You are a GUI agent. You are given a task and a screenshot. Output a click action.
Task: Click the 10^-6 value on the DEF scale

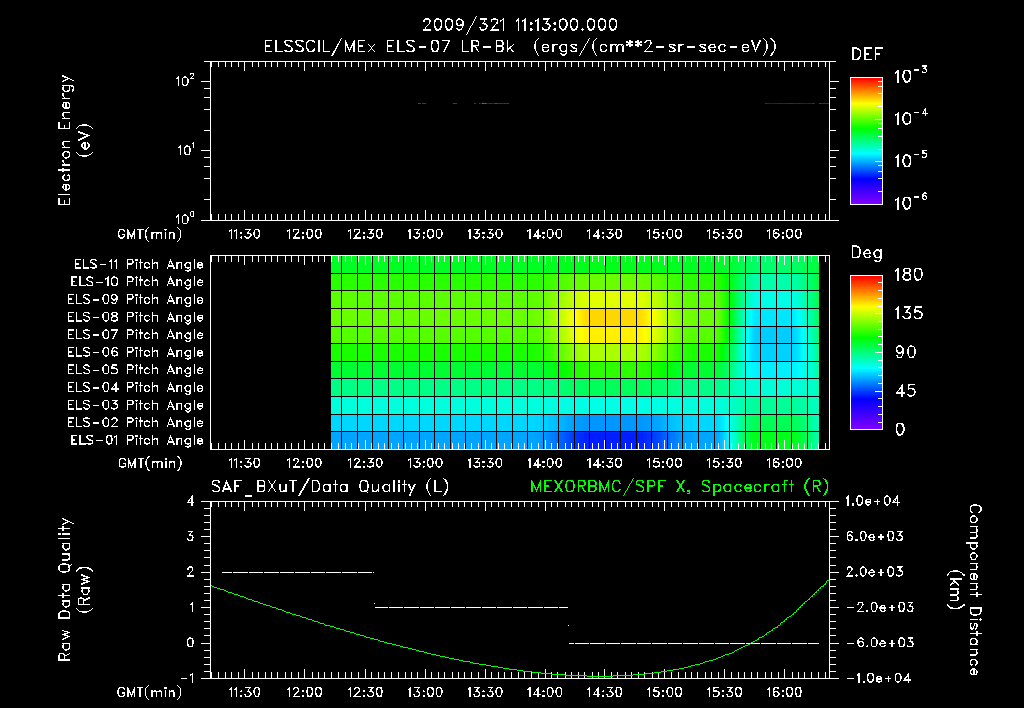[x=910, y=202]
